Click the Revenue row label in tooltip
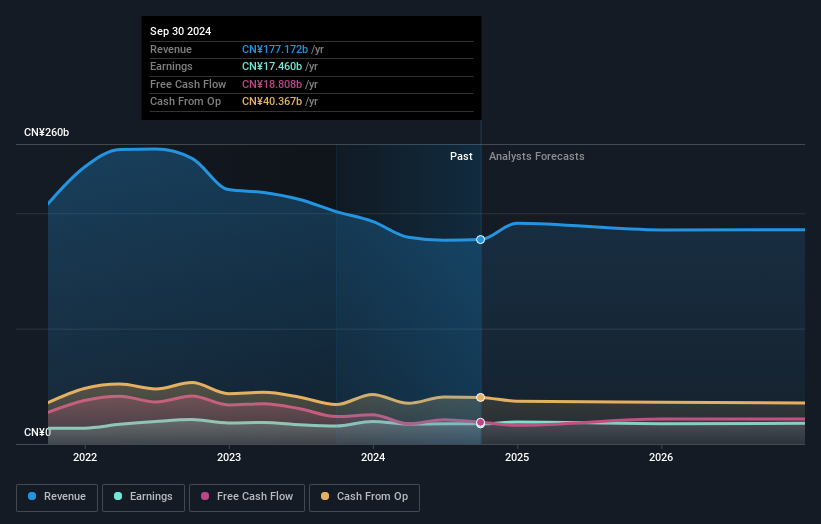 [x=171, y=49]
